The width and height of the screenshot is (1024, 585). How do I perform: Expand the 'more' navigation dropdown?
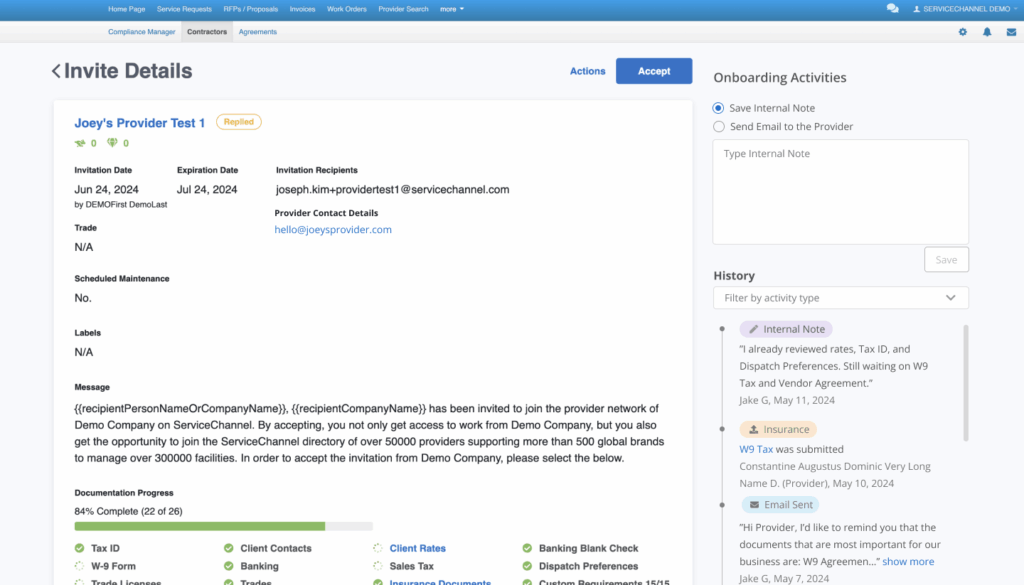(x=452, y=9)
